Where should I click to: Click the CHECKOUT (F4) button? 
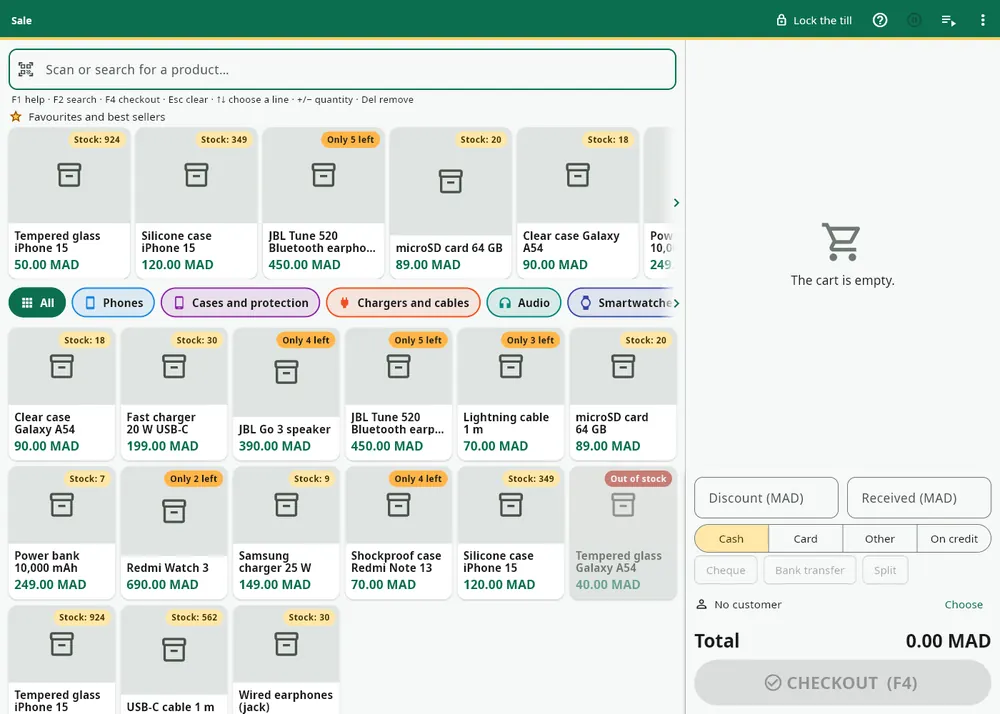click(842, 683)
